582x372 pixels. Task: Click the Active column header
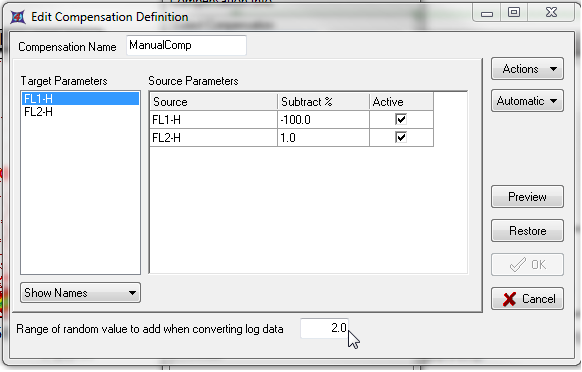click(x=401, y=102)
